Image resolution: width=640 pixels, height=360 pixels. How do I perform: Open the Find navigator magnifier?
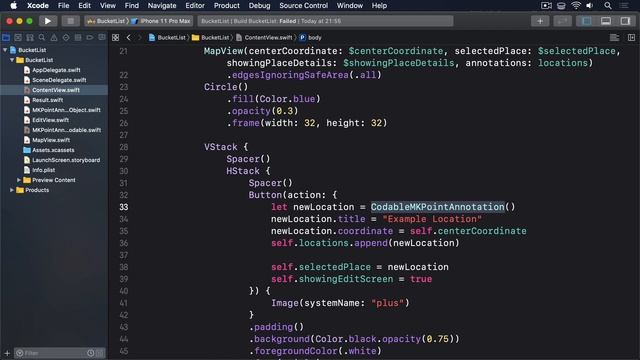(x=42, y=38)
